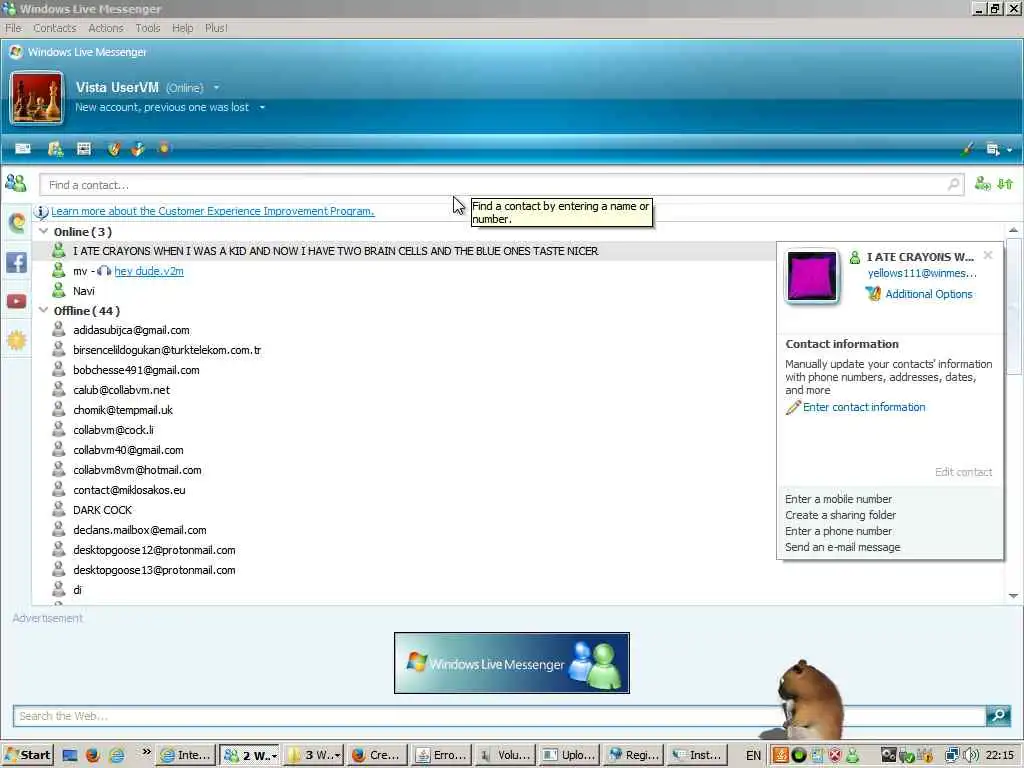Open the weather sun tab in sidebar
This screenshot has width=1024, height=768.
click(x=16, y=340)
